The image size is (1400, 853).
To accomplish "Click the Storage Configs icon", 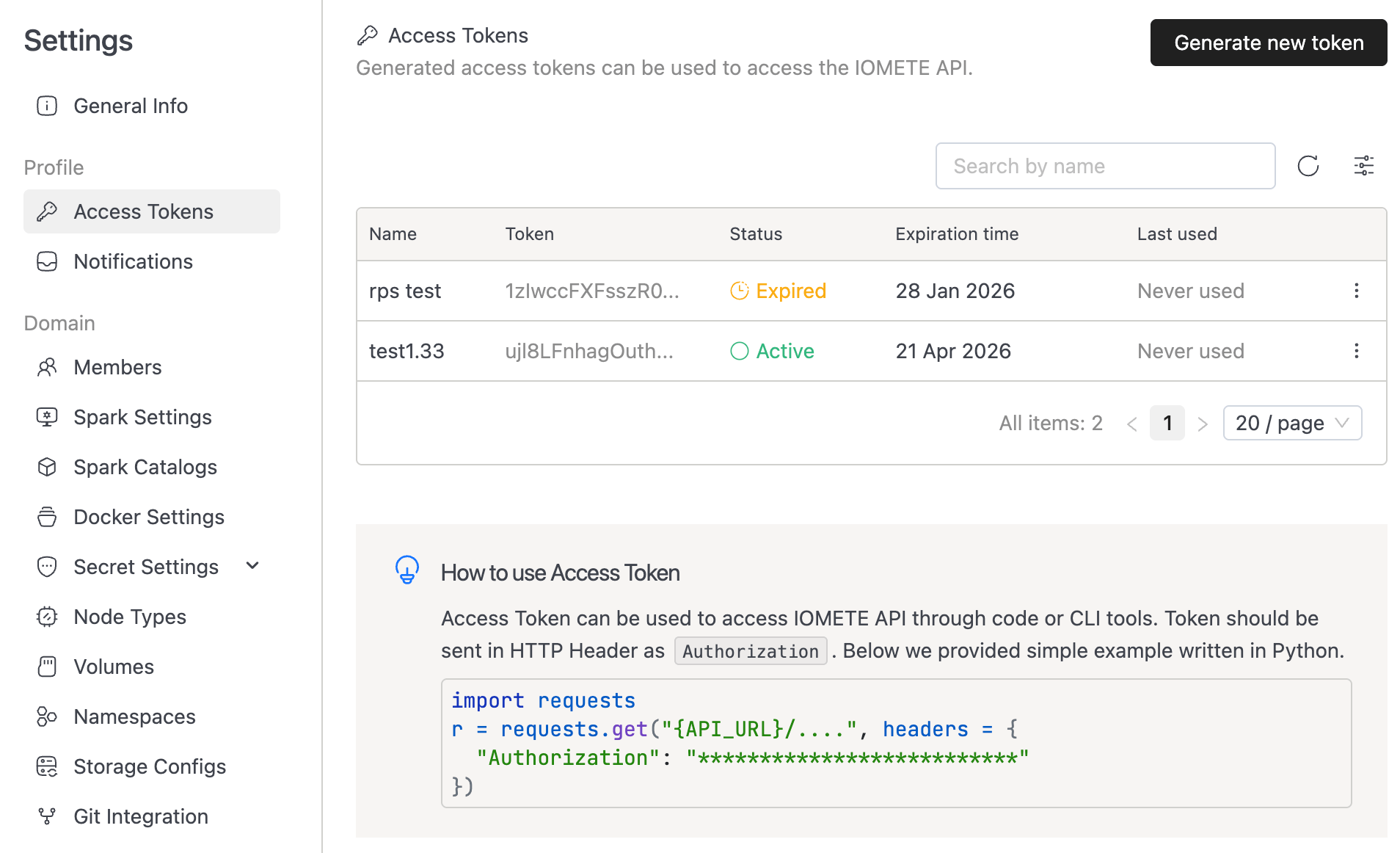I will pos(47,766).
